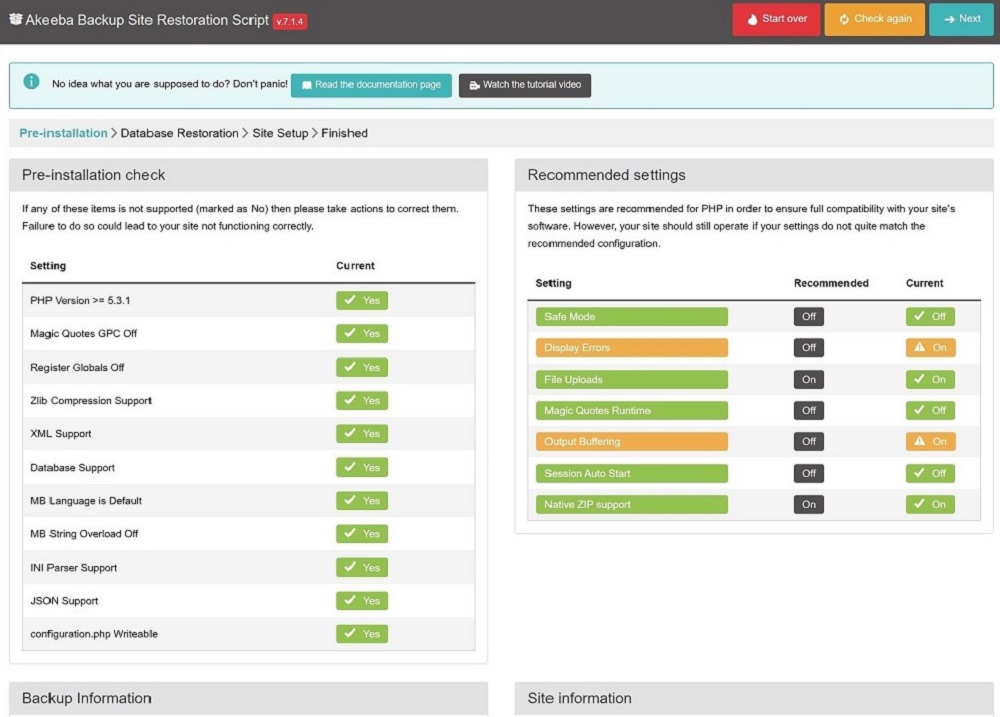Click the recommended Off badge for Safe Mode
The height and width of the screenshot is (717, 1000).
tap(809, 316)
